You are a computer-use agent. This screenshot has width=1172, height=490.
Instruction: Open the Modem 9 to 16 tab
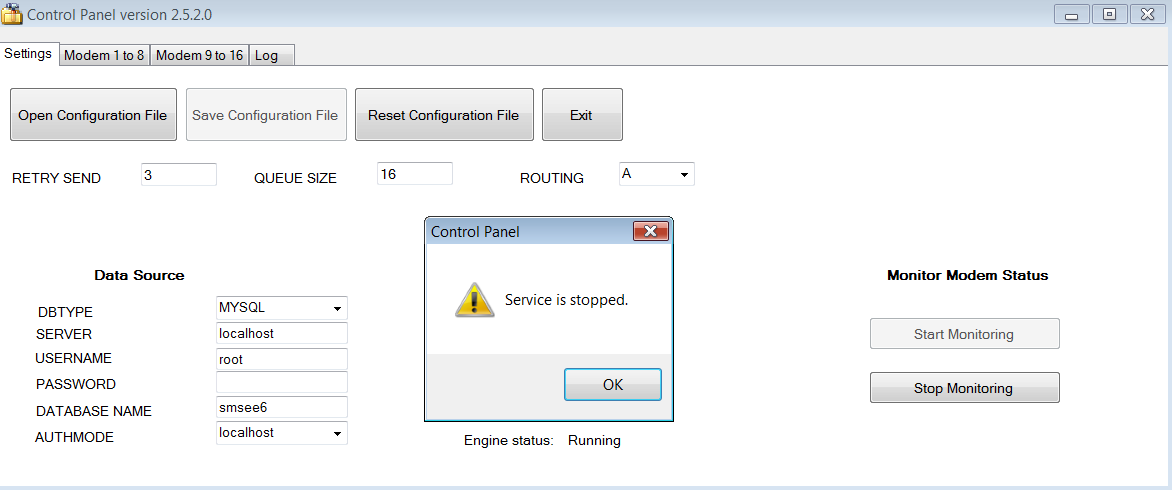click(199, 55)
